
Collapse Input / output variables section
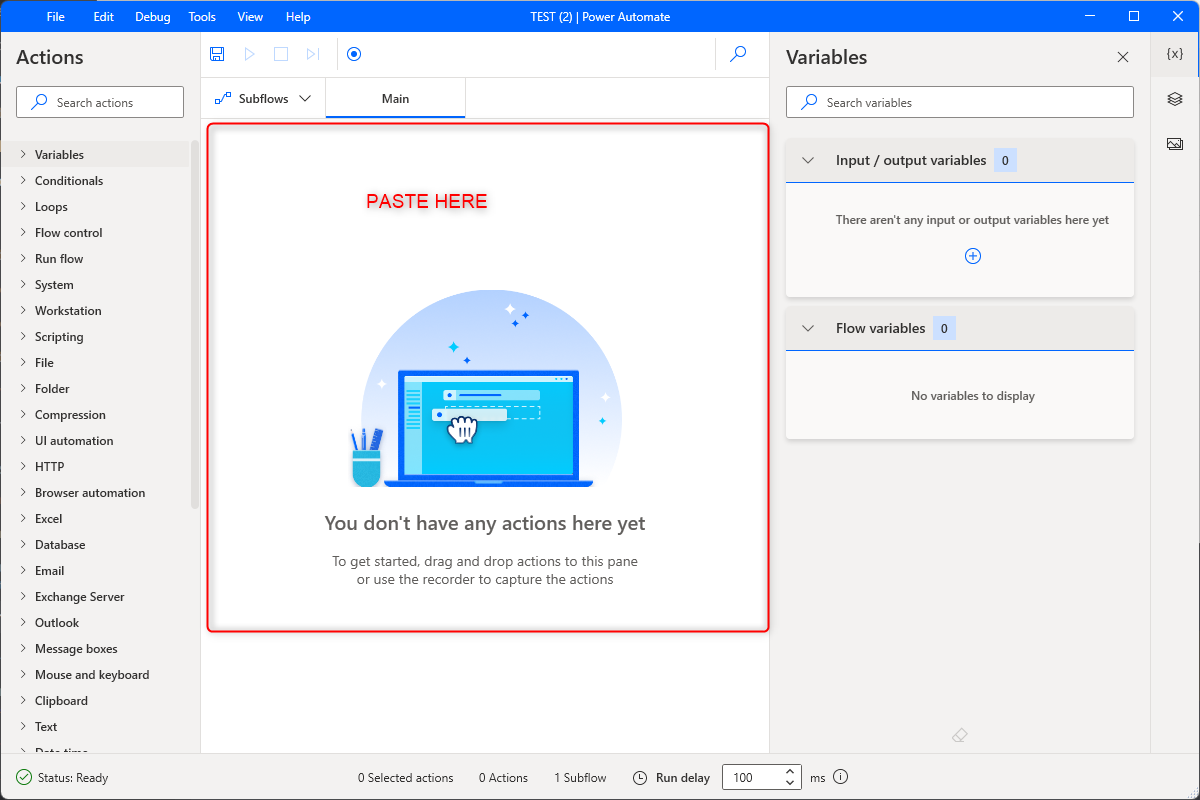809,160
